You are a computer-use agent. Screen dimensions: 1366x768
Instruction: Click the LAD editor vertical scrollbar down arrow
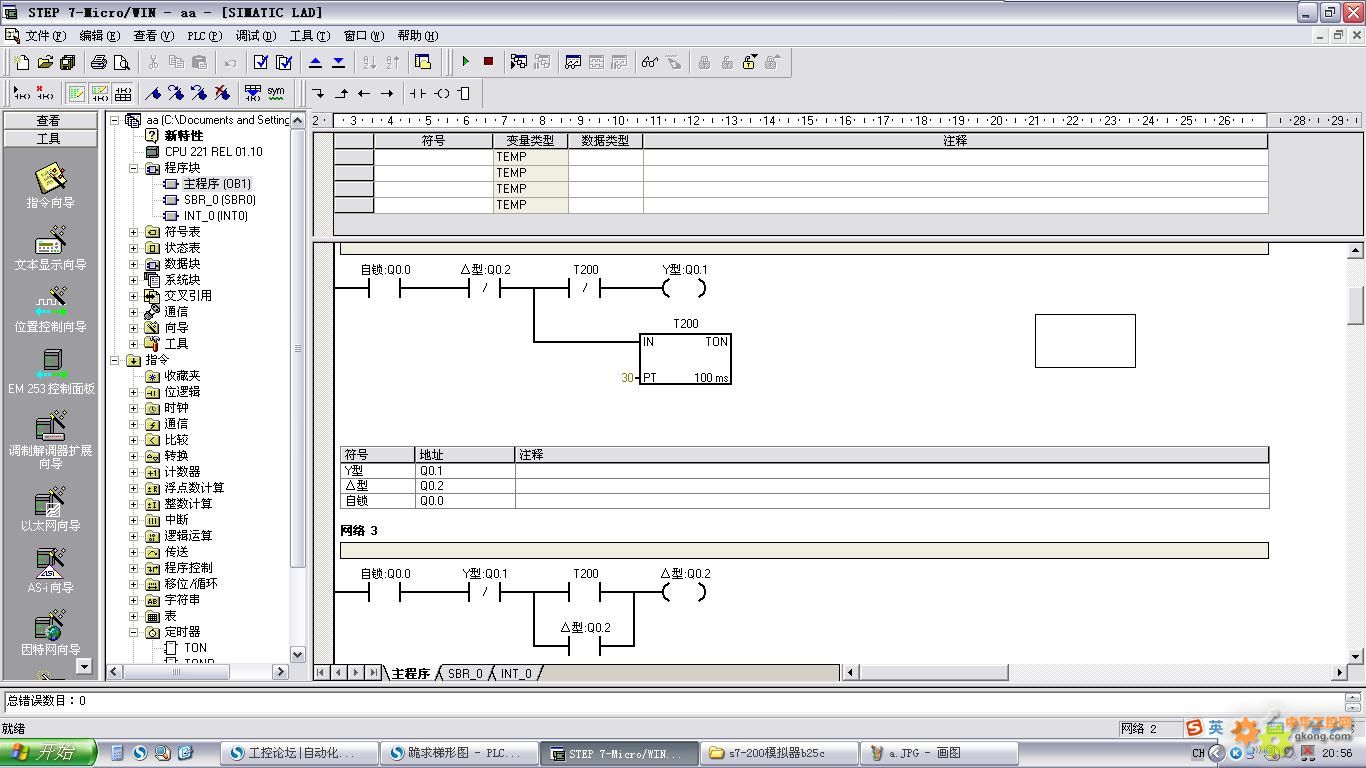(1356, 657)
